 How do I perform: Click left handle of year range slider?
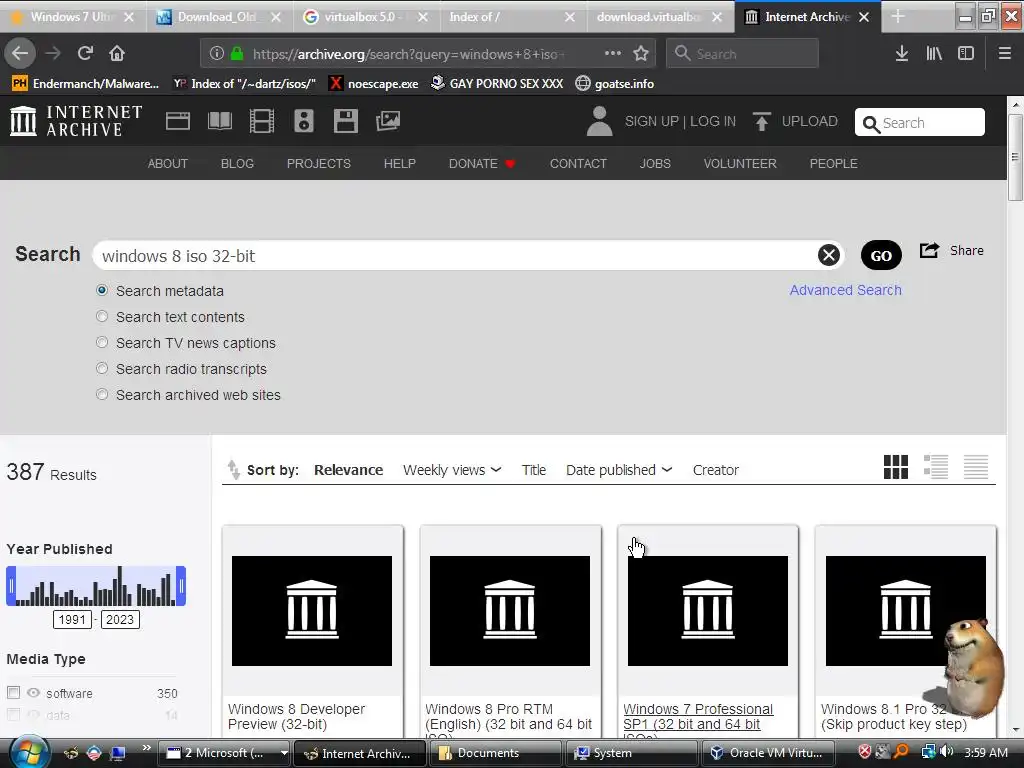pos(11,586)
